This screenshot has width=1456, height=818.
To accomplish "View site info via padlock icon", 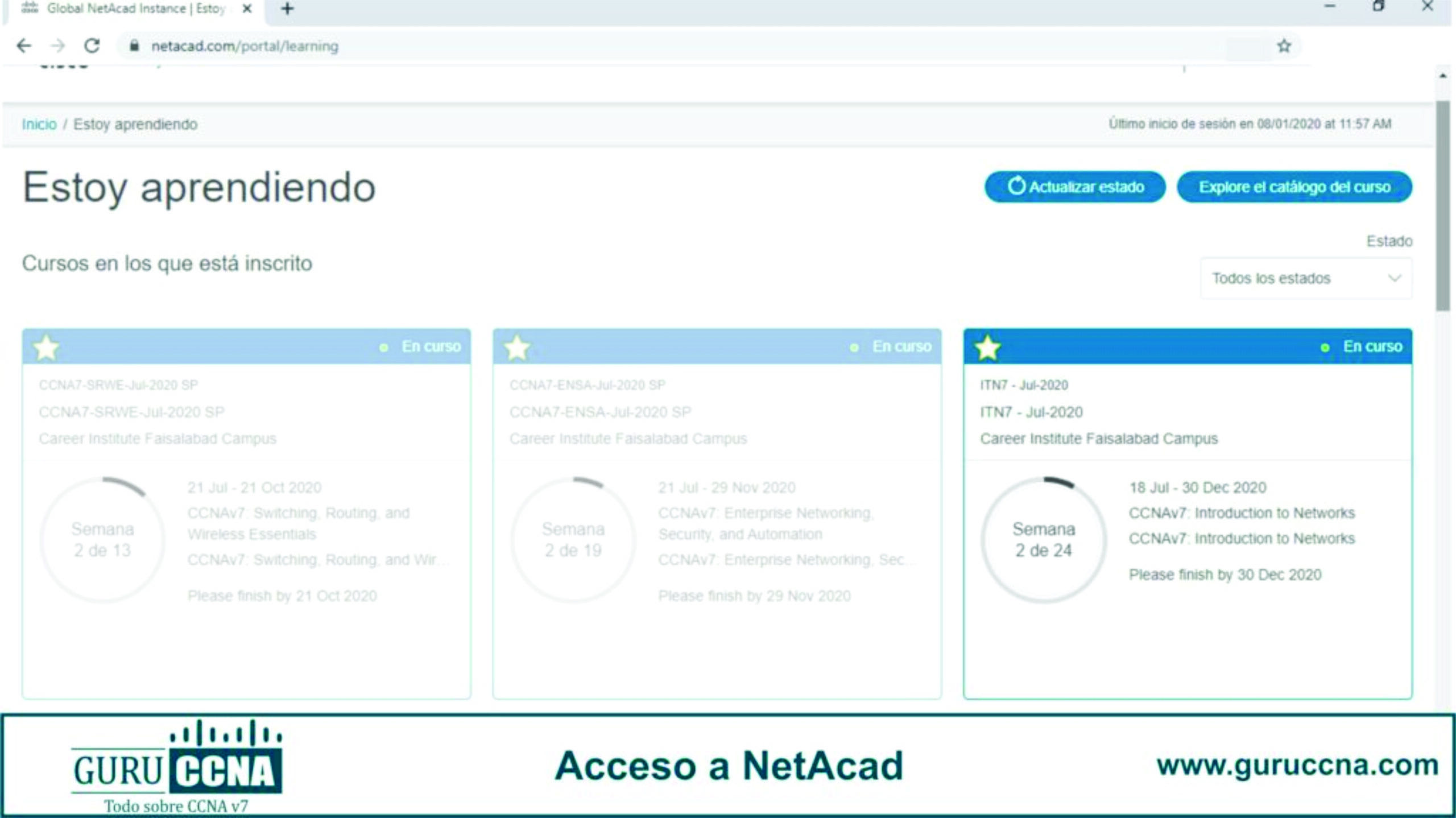I will click(x=134, y=46).
